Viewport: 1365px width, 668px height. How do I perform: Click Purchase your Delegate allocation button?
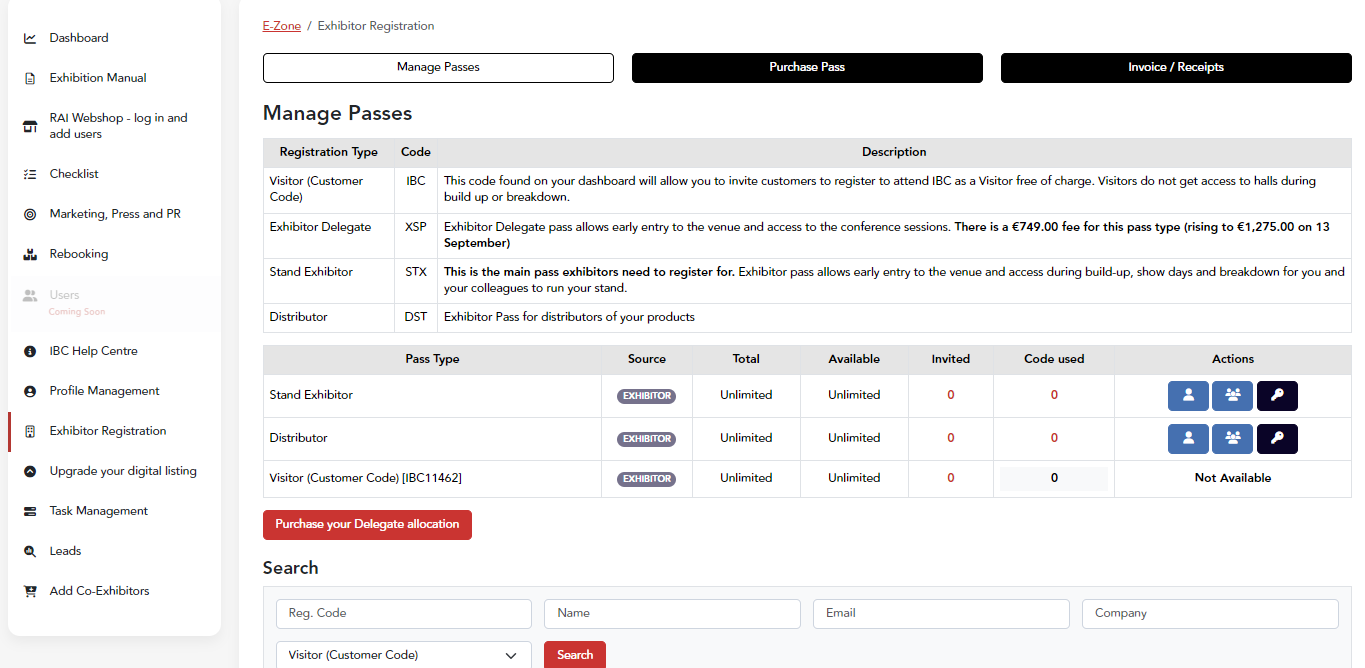(367, 524)
